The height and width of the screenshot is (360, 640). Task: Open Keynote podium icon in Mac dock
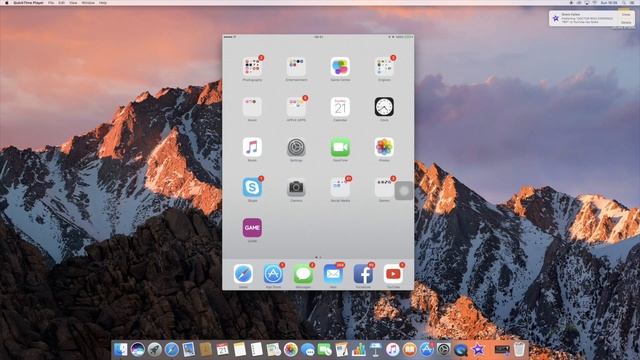tap(376, 349)
